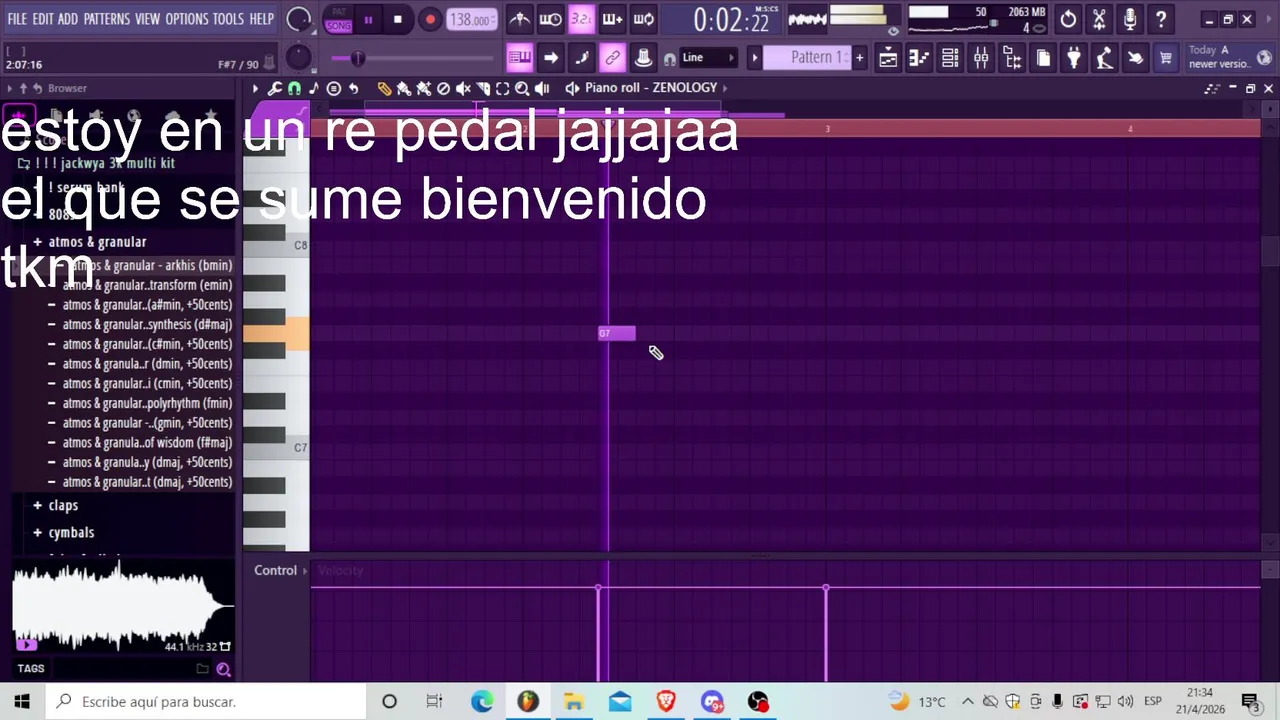Toggle typing keyboard to piano button
The height and width of the screenshot is (720, 1280).
point(519,58)
